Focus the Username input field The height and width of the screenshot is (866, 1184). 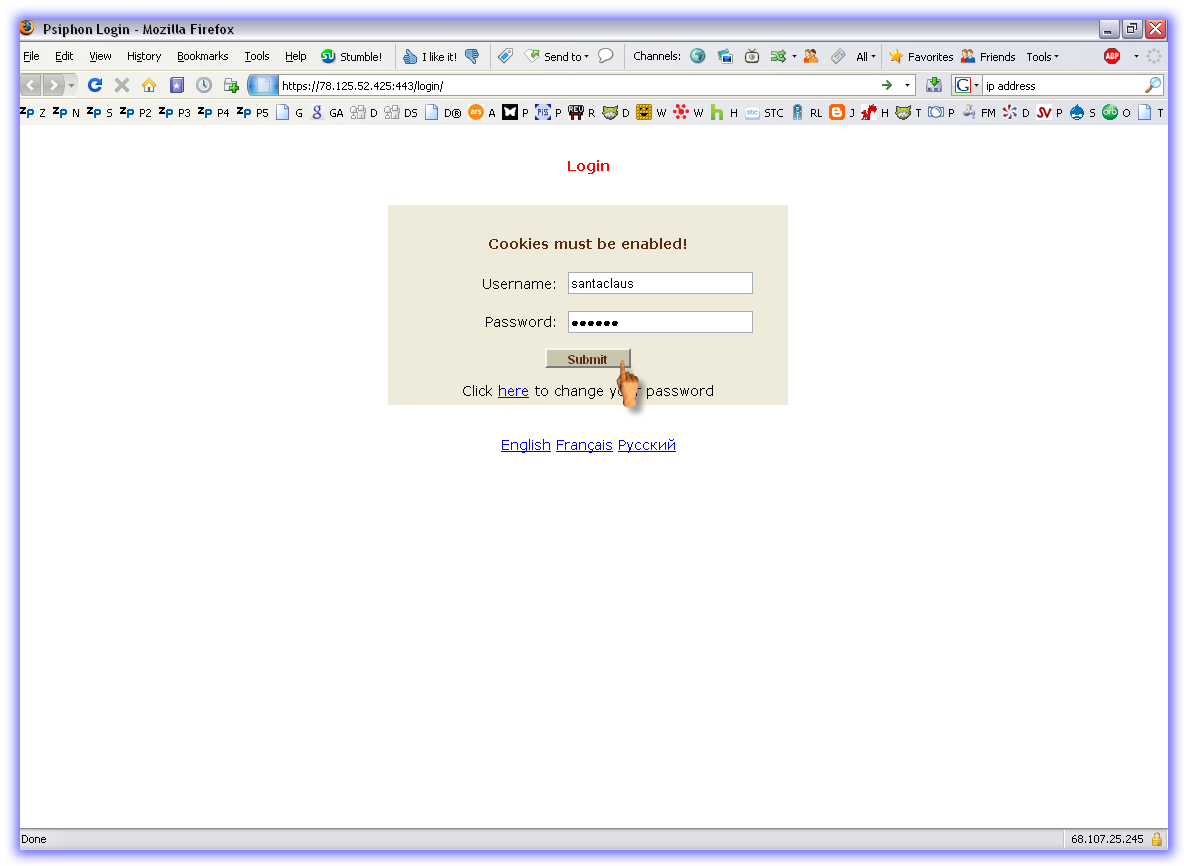click(660, 283)
